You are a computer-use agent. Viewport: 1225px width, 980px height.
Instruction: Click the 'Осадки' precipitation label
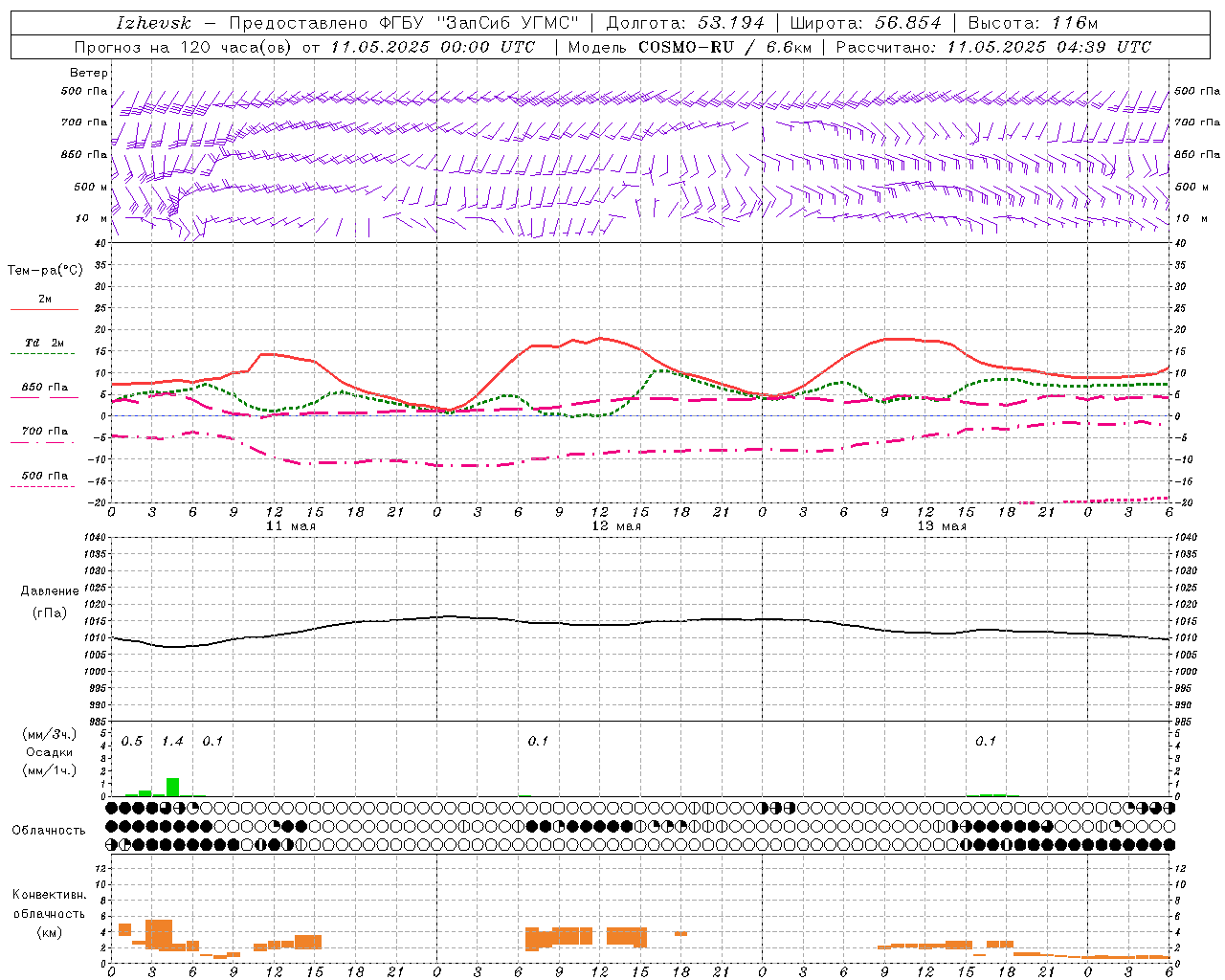click(50, 752)
